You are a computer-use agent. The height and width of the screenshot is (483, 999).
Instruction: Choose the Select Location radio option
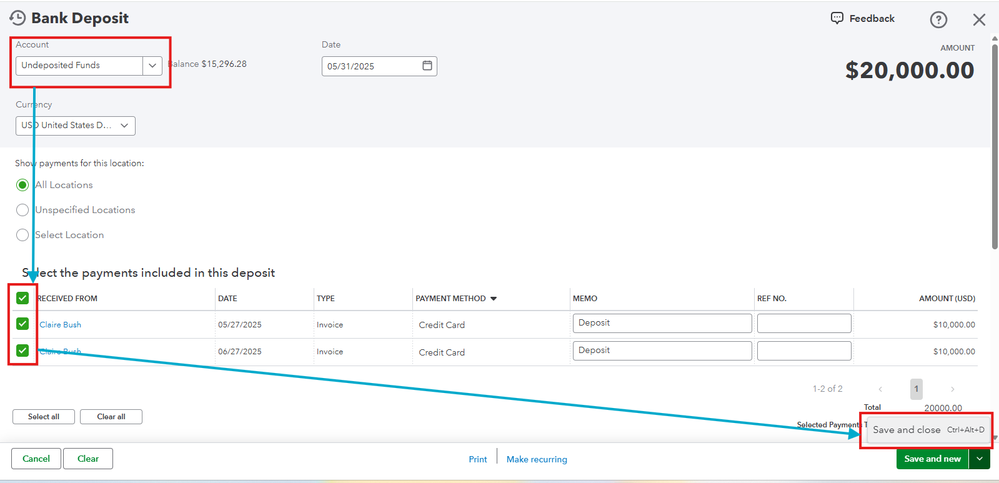click(x=22, y=234)
